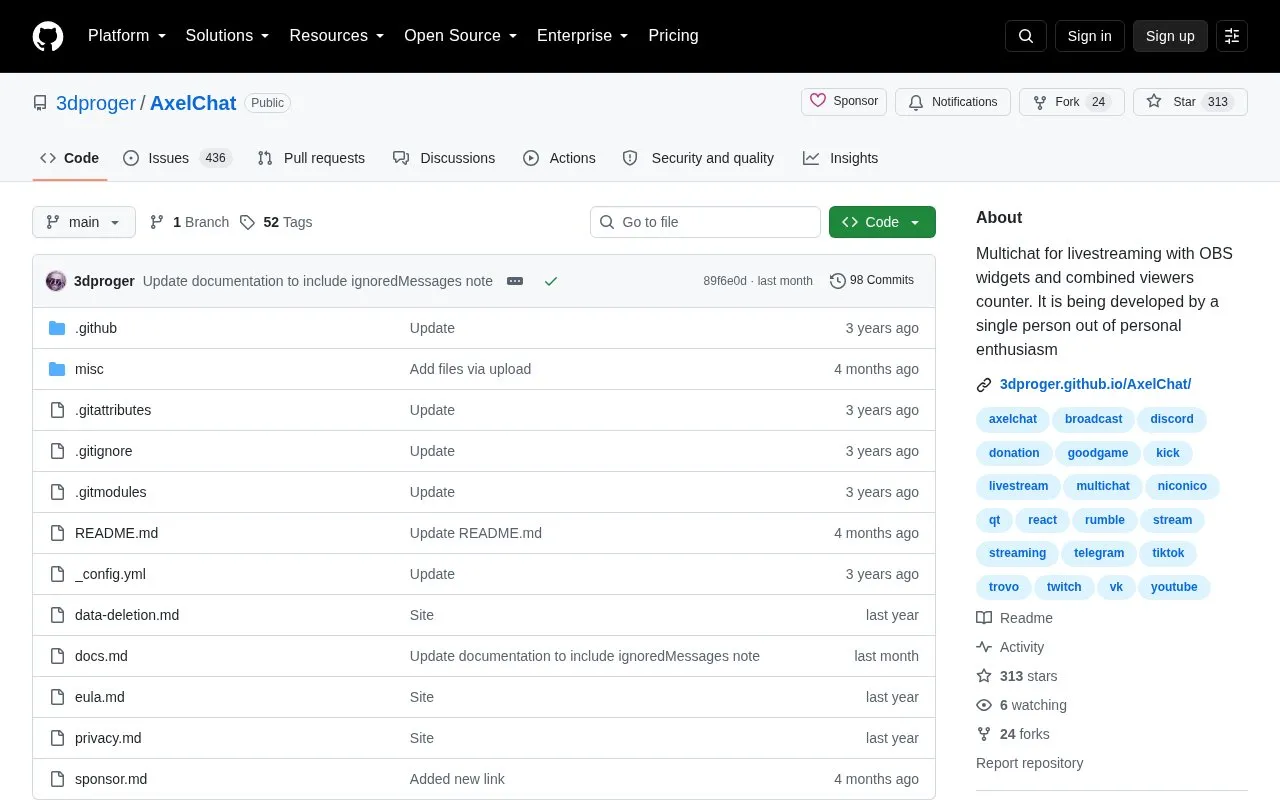The width and height of the screenshot is (1280, 800).
Task: Select the twitch topic tag
Action: click(x=1064, y=587)
